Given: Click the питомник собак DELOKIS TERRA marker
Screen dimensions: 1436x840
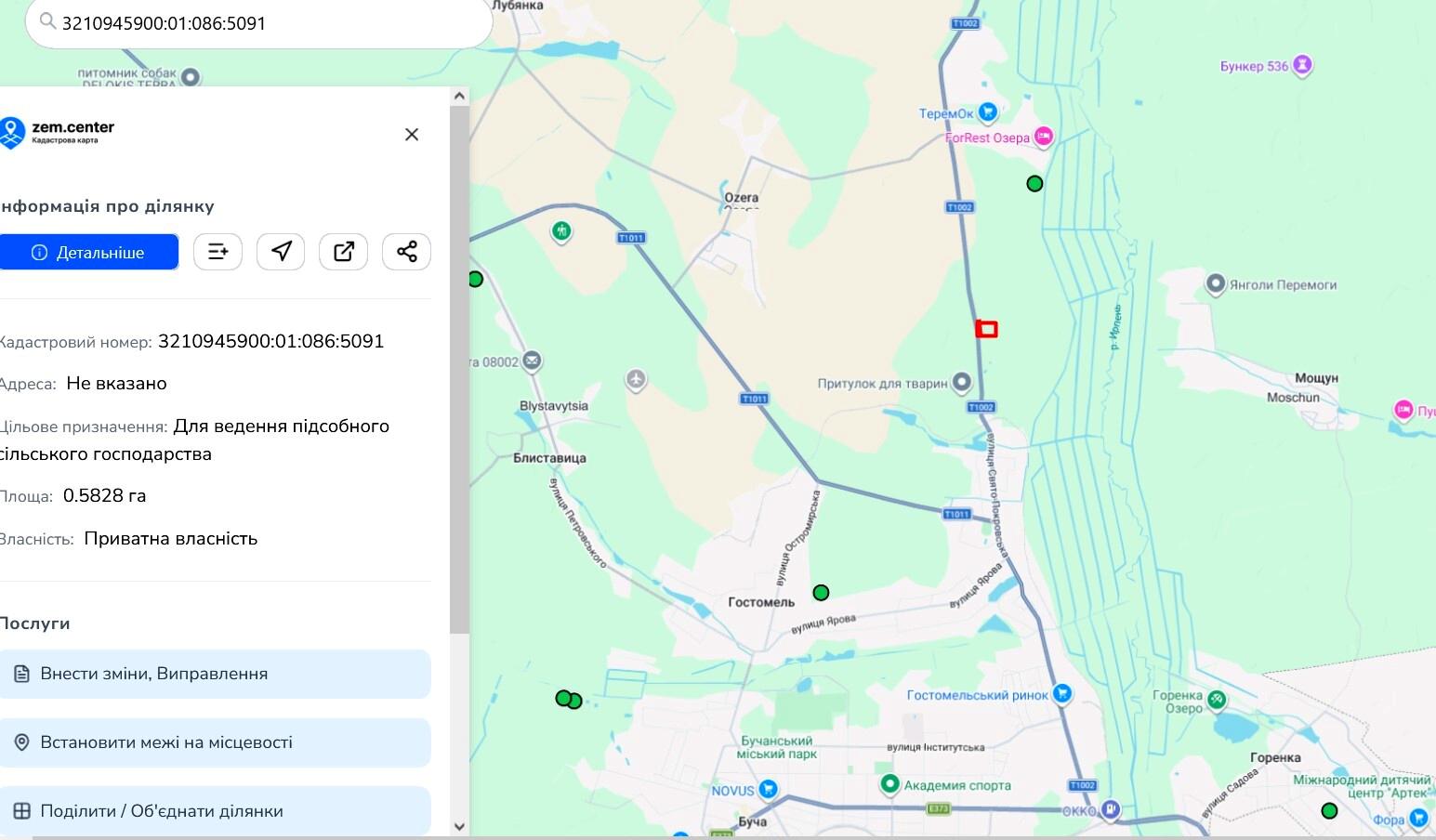Looking at the screenshot, I should click(x=191, y=76).
